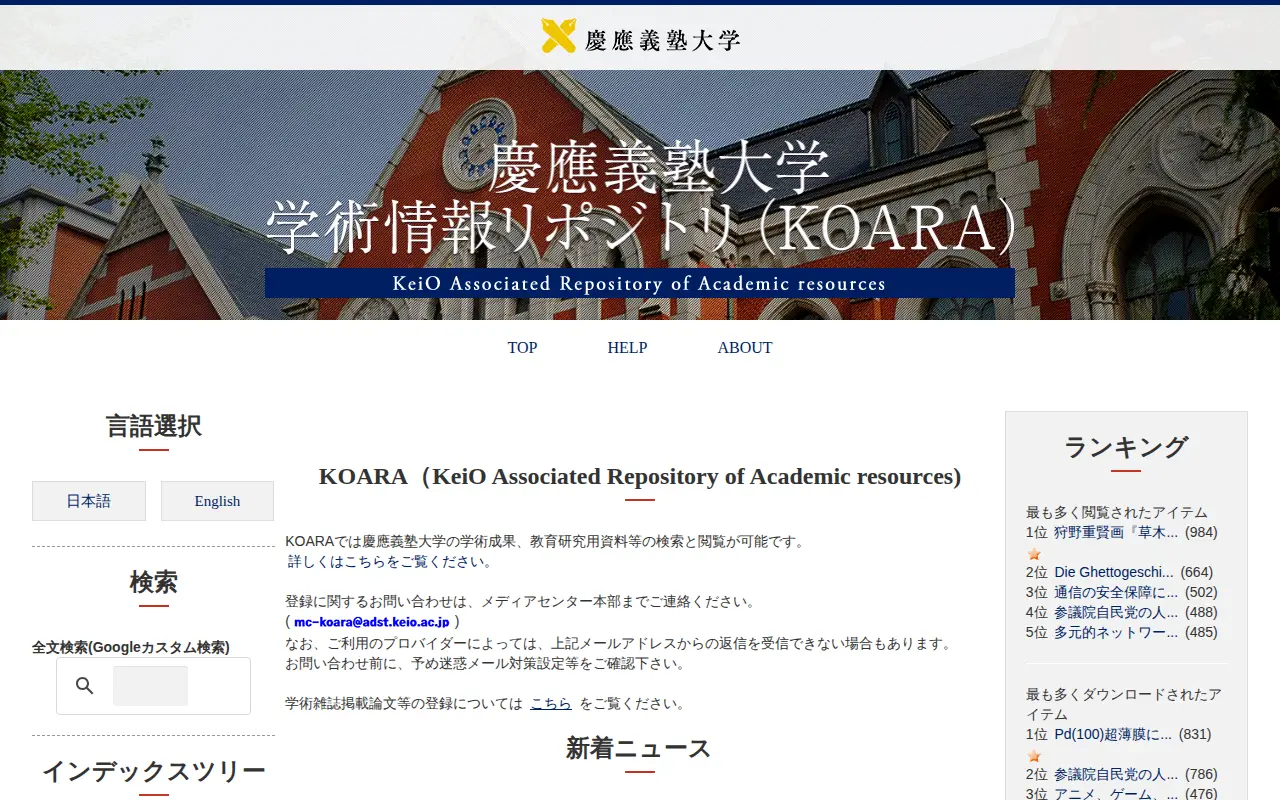This screenshot has width=1280, height=800.
Task: Open the ABOUT menu item
Action: tap(745, 348)
